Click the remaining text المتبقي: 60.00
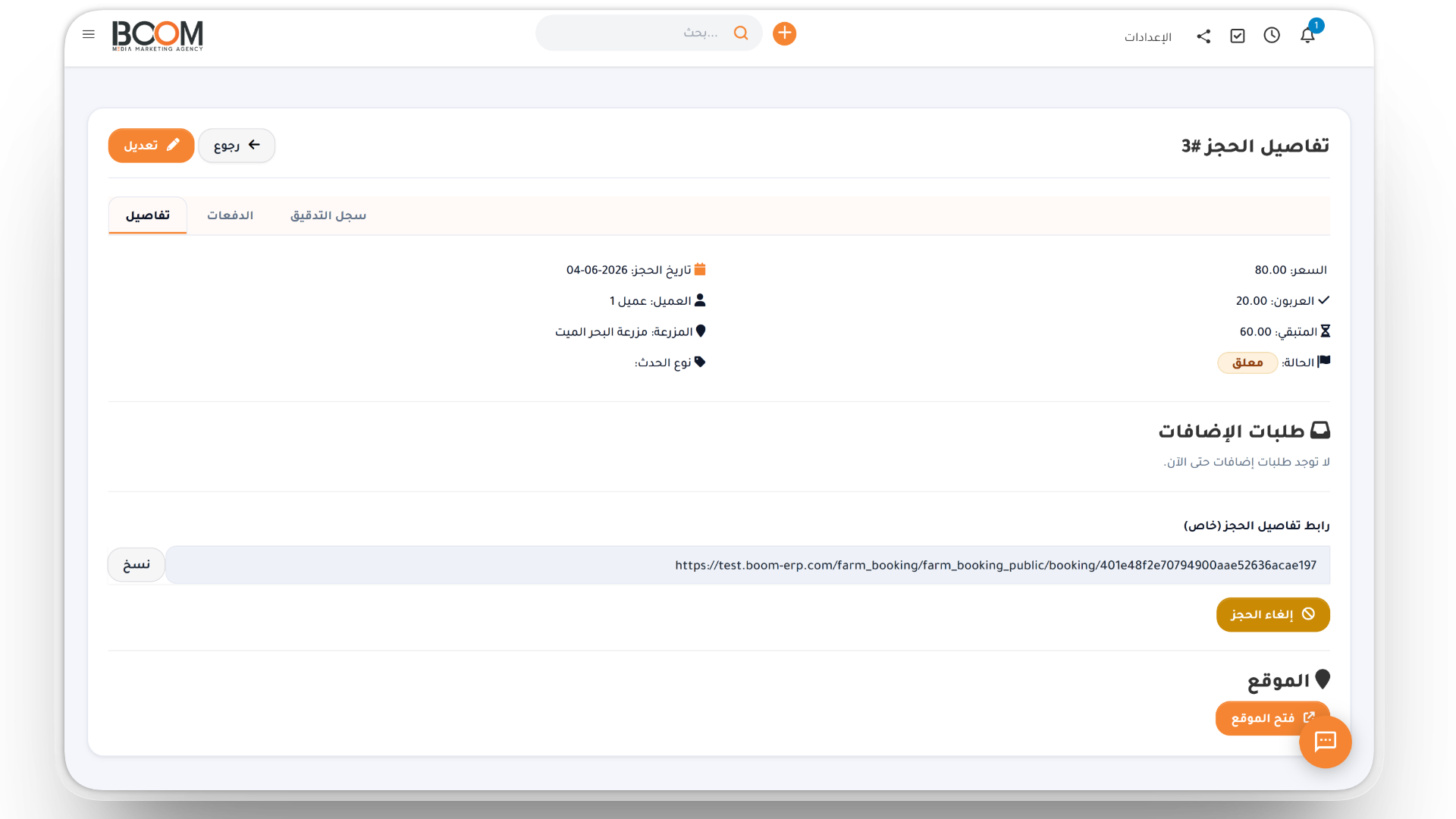Viewport: 1456px width, 819px height. [1279, 332]
